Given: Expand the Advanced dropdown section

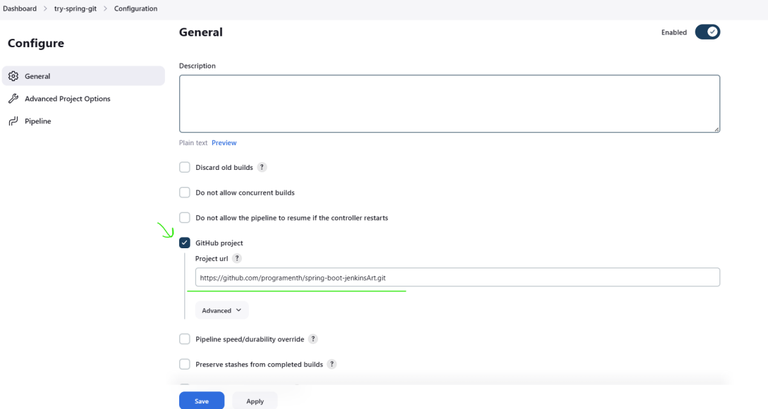Looking at the screenshot, I should (221, 310).
